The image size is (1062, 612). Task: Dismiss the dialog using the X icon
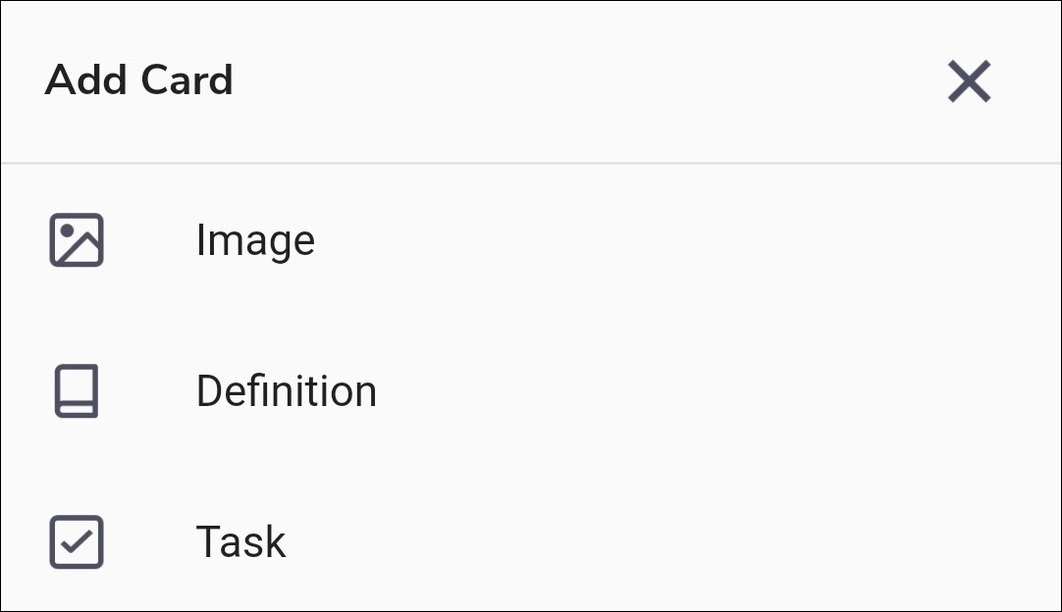coord(969,81)
